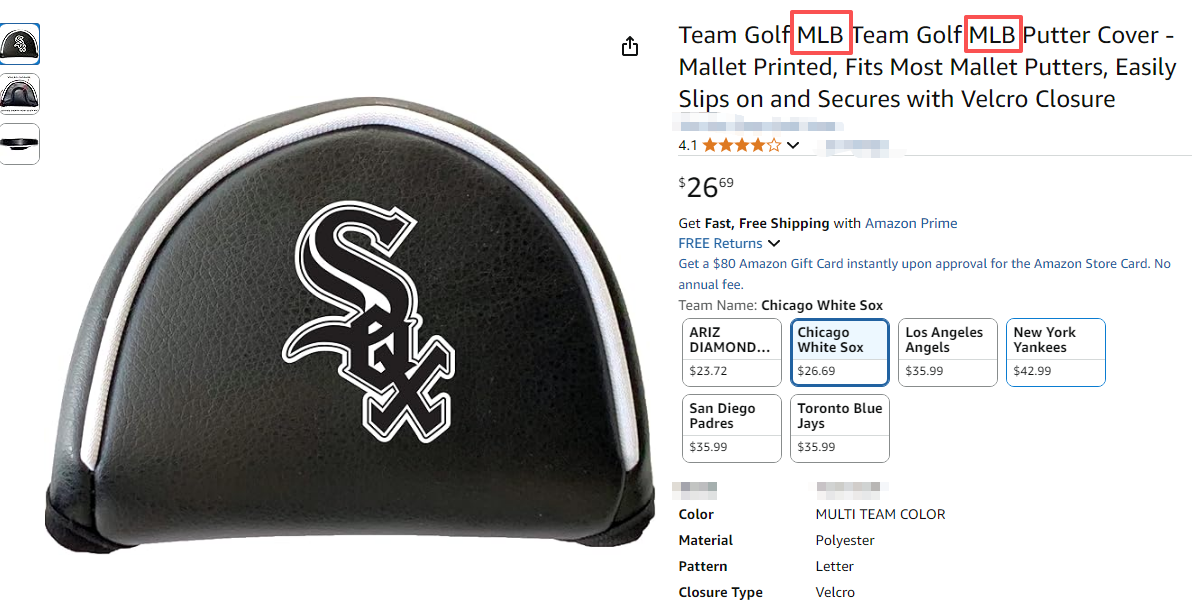Choose the Chicago White Sox team option
The width and height of the screenshot is (1193, 610).
tap(839, 352)
